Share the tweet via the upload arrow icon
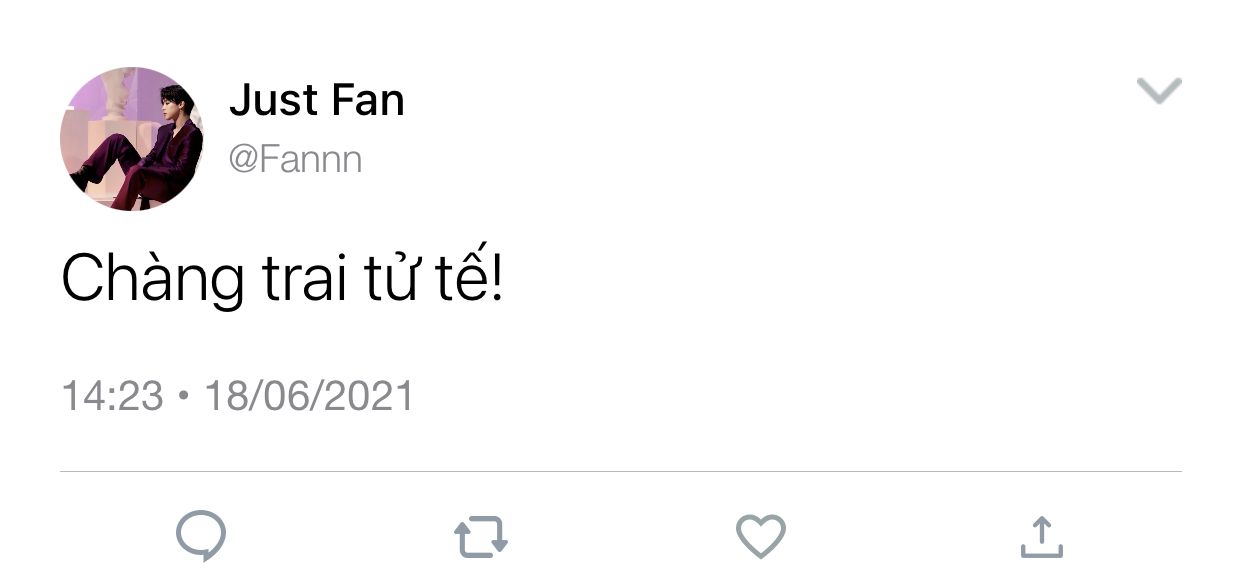Screen dimensions: 1242x588 pos(1041,537)
